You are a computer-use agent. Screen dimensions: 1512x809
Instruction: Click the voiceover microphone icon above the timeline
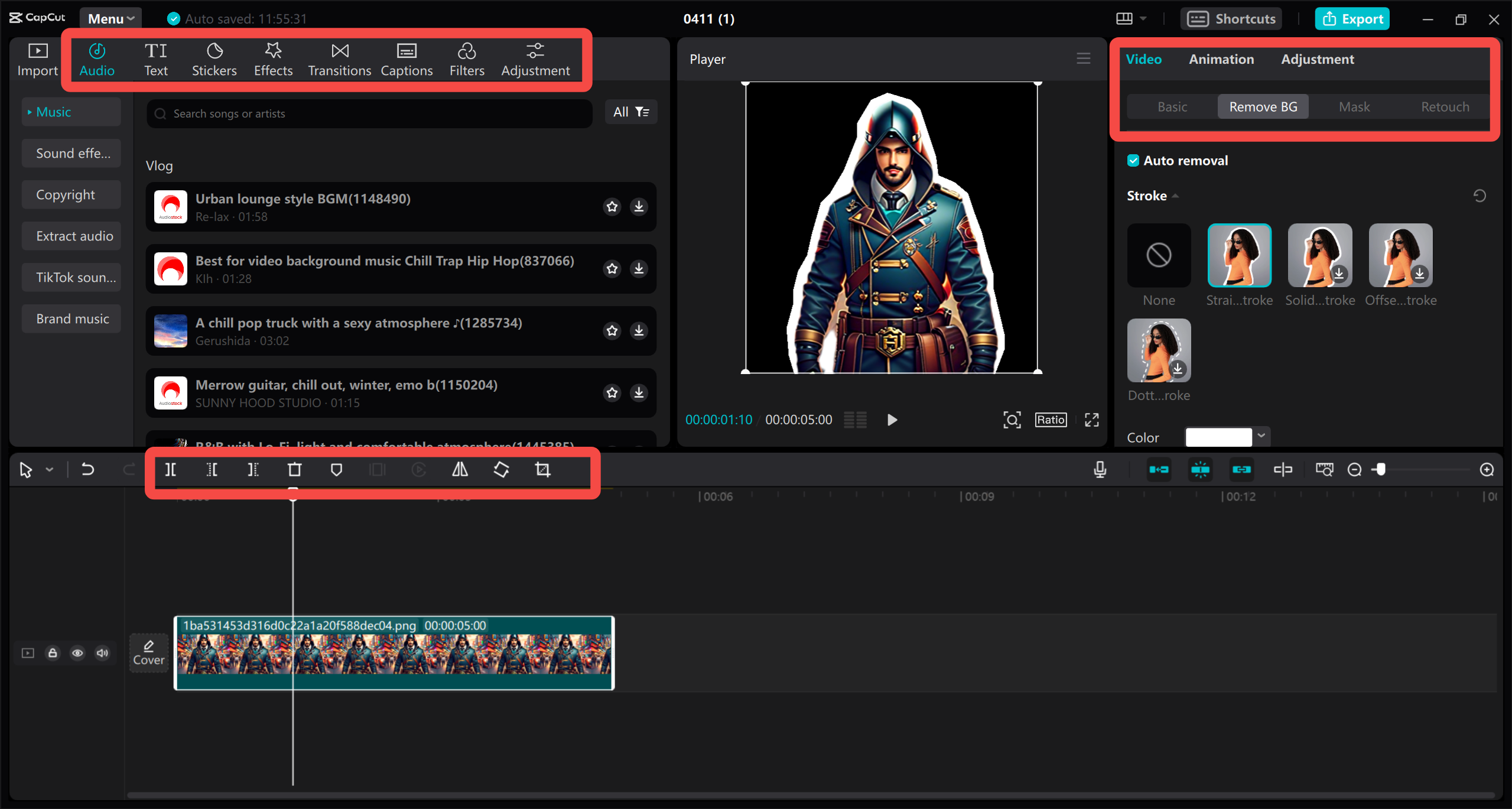click(1099, 469)
